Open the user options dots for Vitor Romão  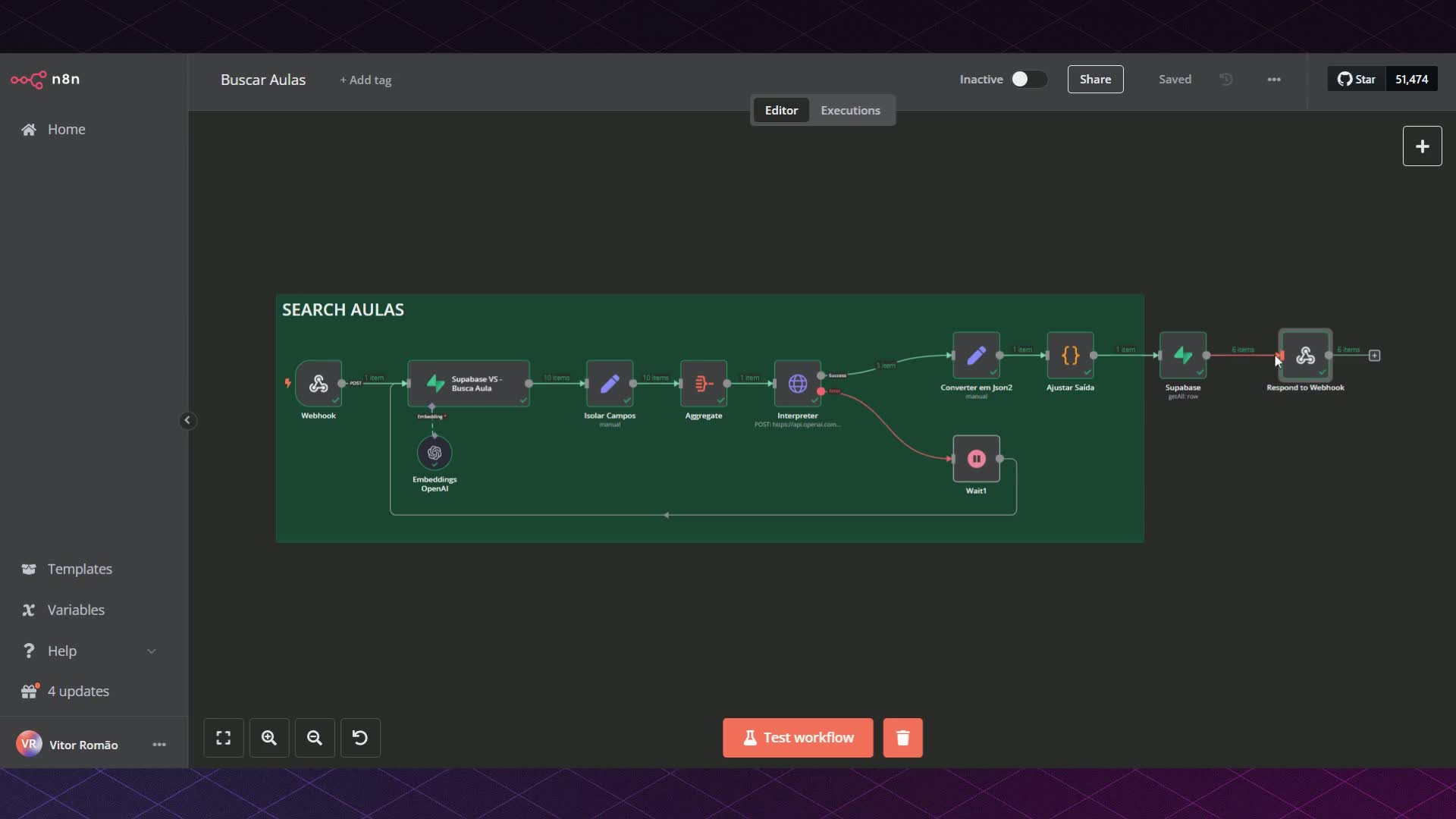159,745
